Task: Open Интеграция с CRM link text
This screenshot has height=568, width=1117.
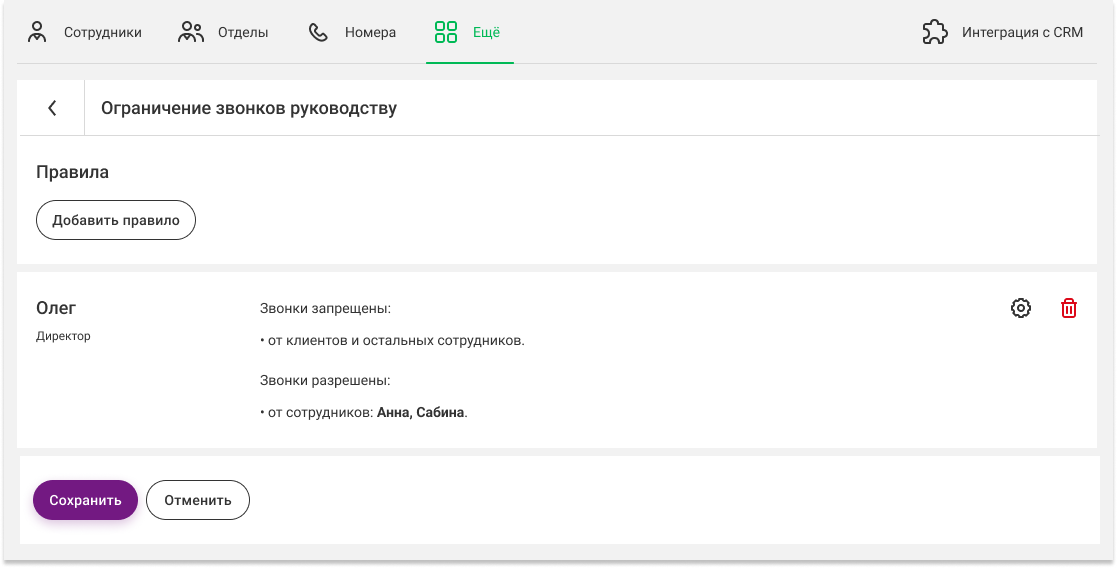Action: [1022, 32]
